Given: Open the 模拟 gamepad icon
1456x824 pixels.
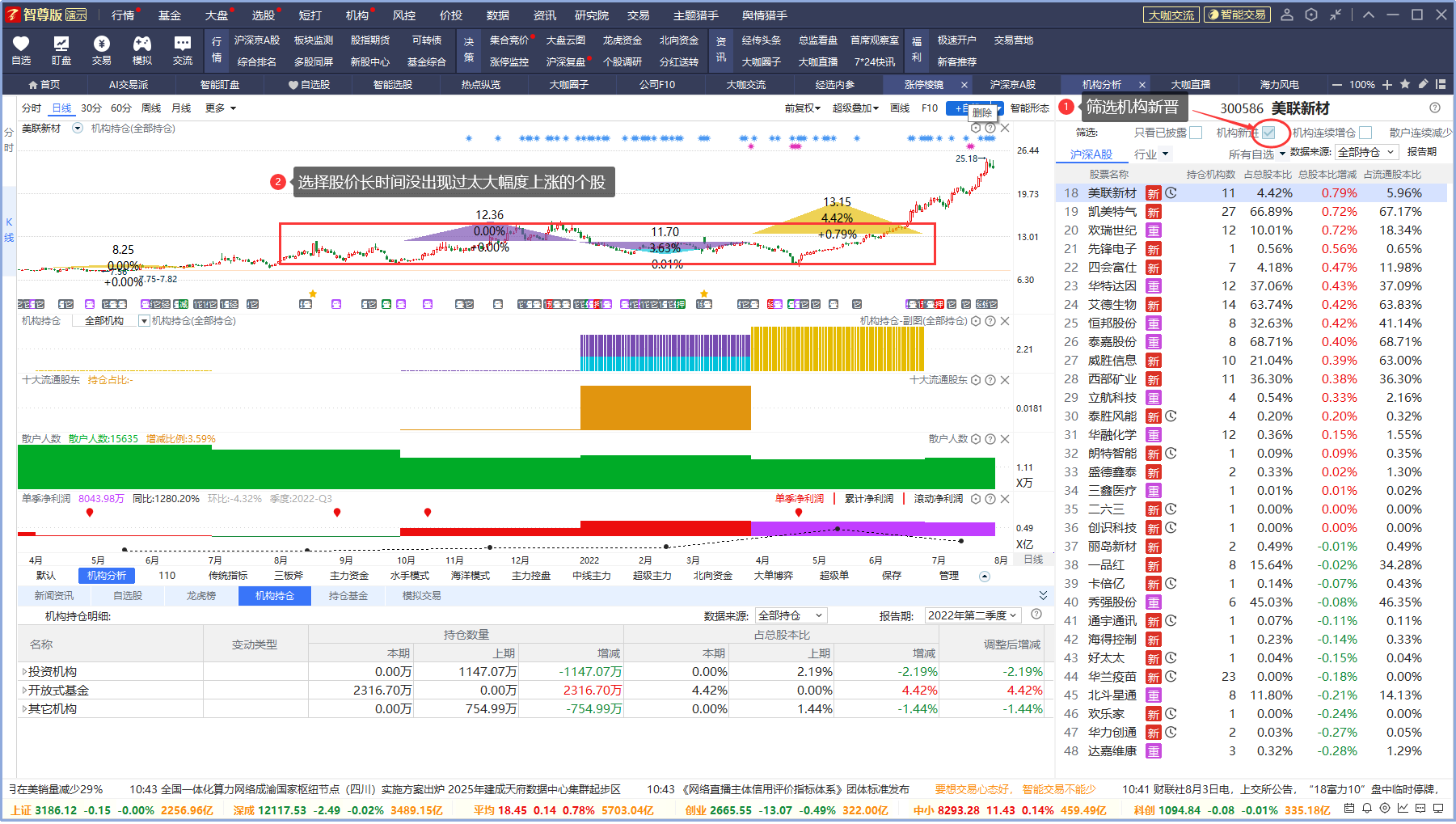Looking at the screenshot, I should (142, 50).
